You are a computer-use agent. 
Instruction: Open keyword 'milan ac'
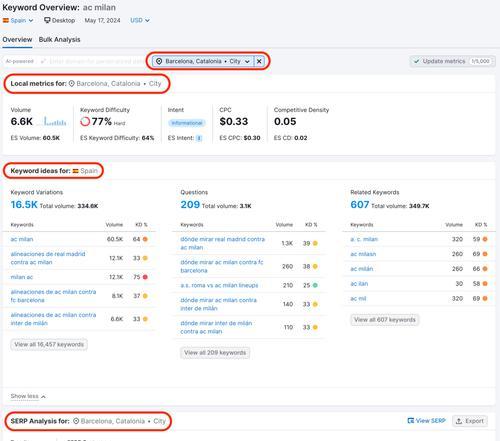click(22, 277)
